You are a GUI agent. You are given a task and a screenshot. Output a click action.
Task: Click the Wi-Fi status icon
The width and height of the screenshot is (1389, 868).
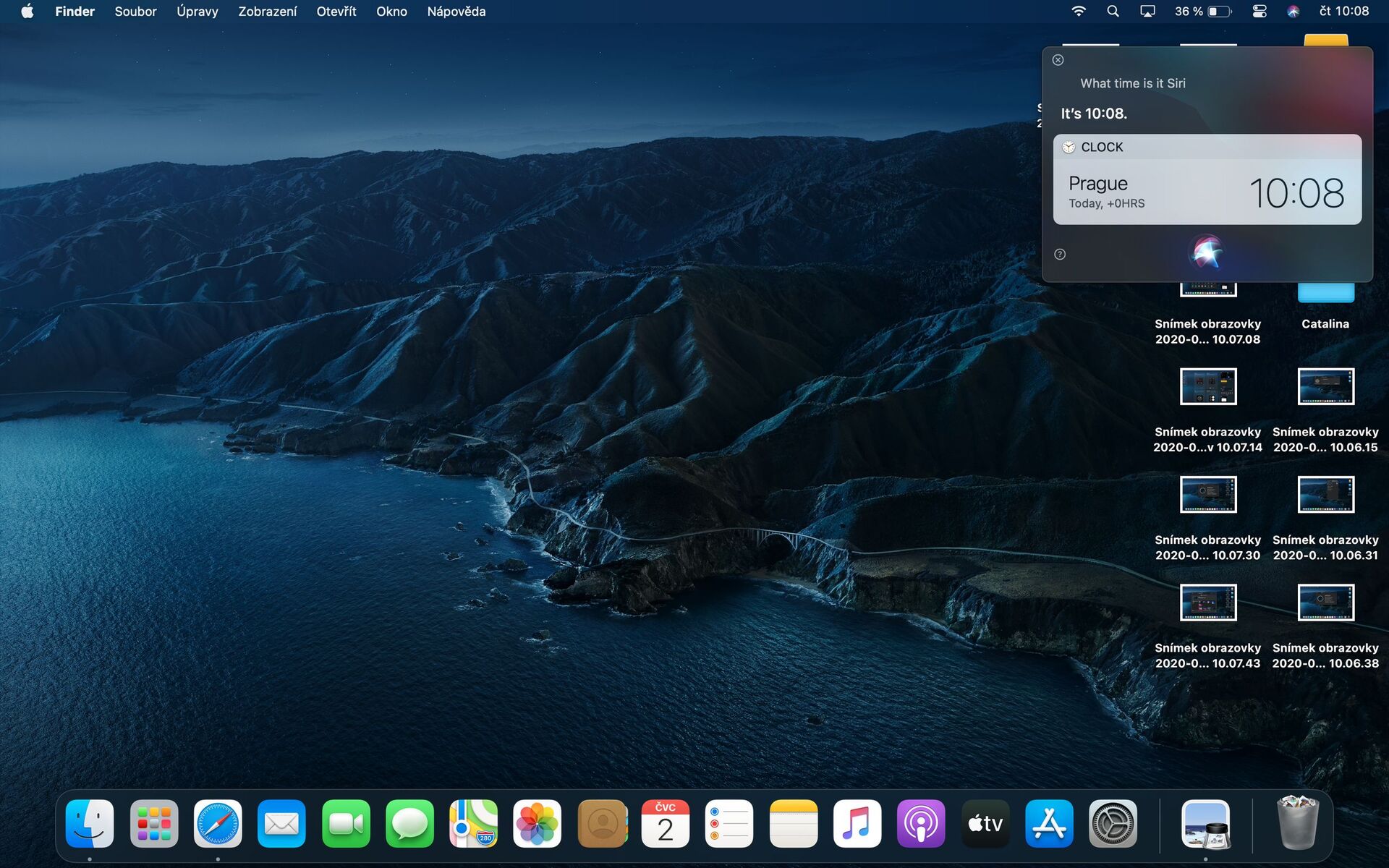(x=1079, y=11)
